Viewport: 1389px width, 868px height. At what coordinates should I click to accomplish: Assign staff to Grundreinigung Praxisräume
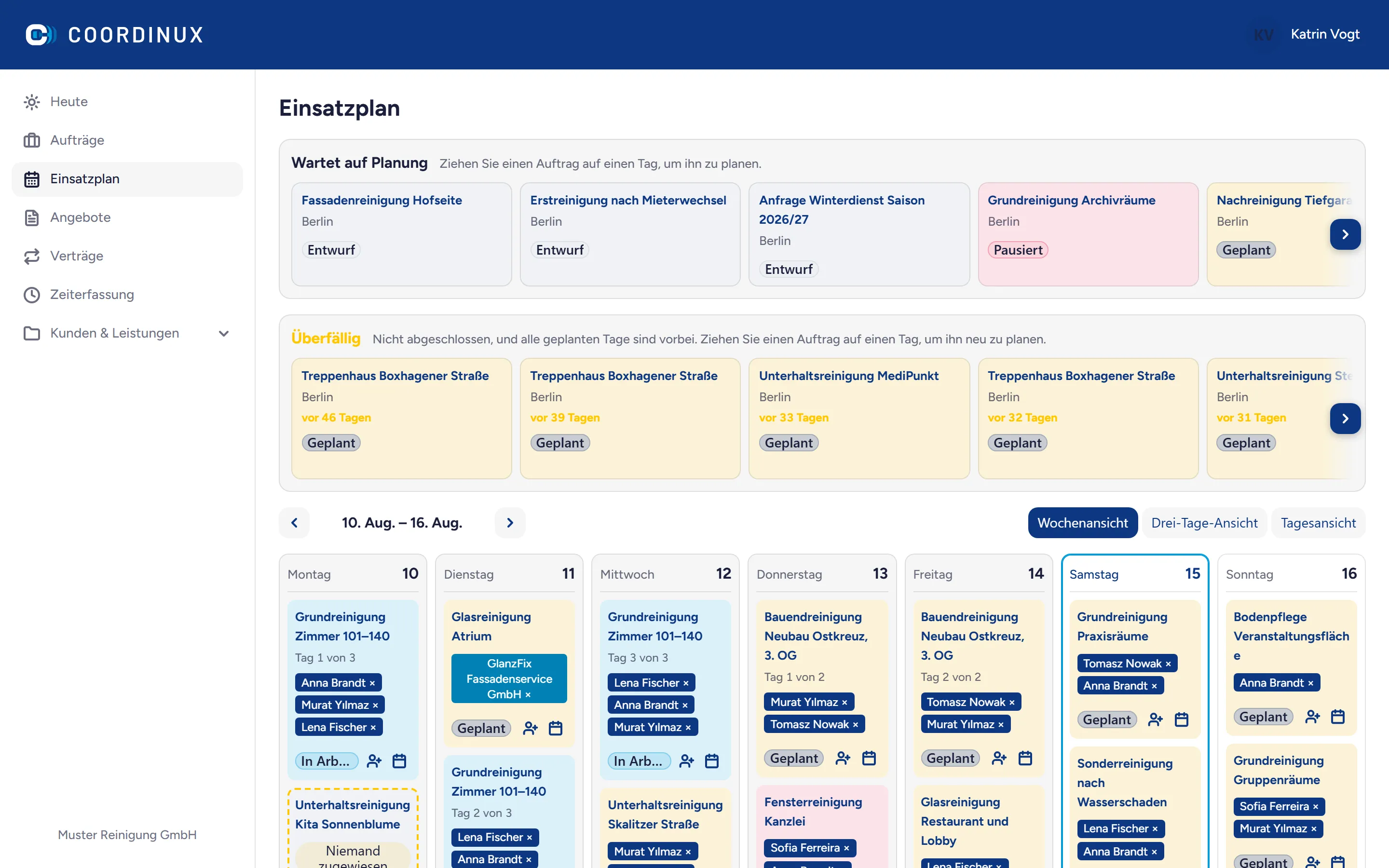click(x=1156, y=720)
